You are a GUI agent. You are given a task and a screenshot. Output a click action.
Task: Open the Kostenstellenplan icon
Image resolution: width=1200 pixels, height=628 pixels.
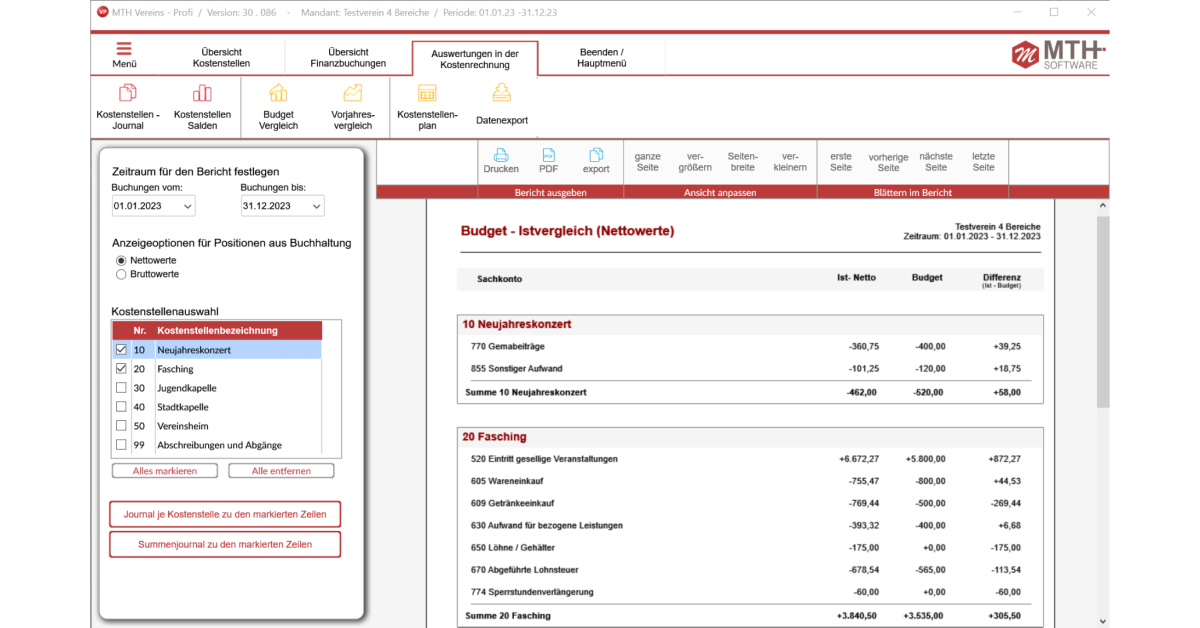[427, 93]
